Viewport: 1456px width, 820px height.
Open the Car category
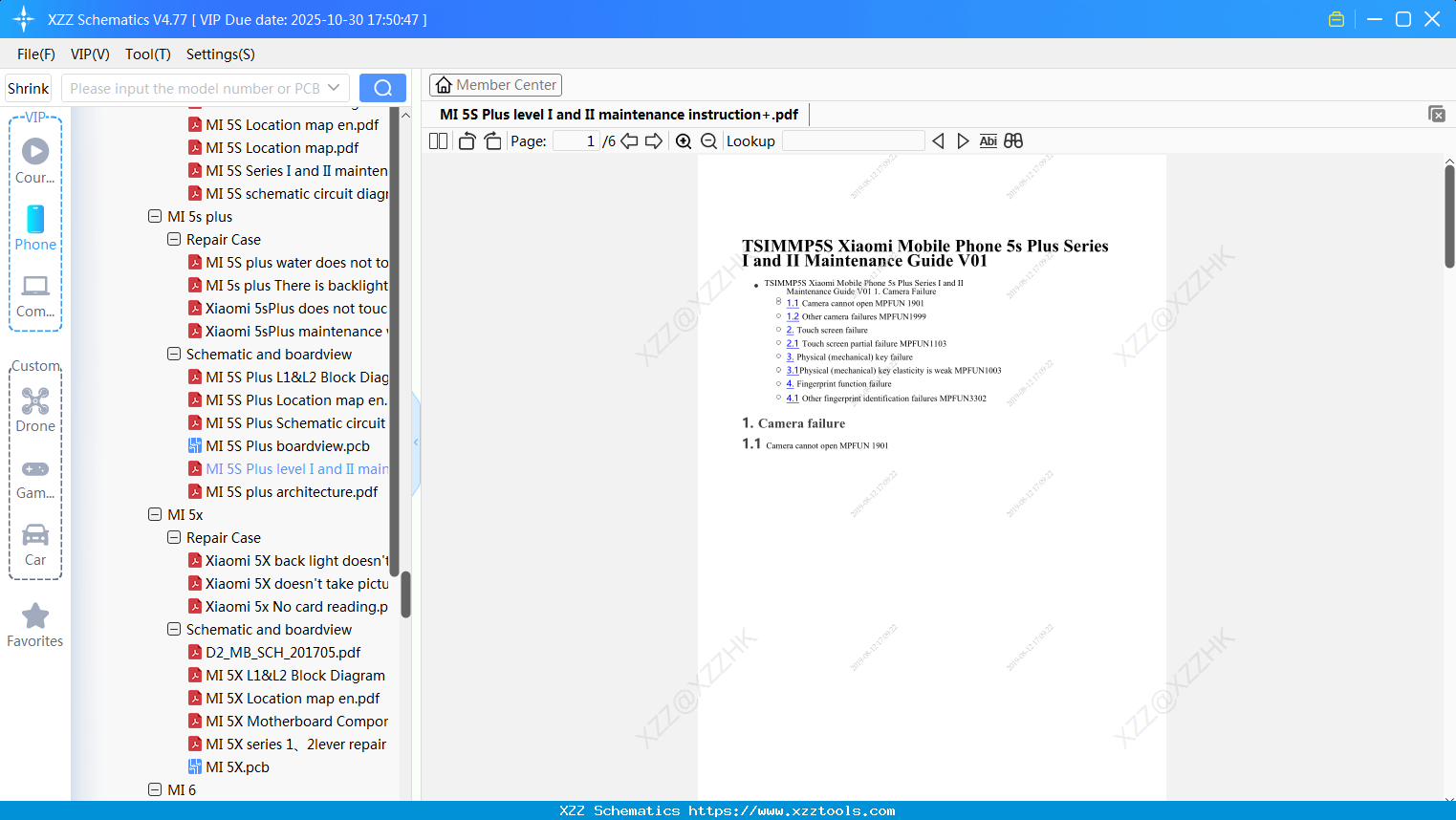[x=35, y=545]
